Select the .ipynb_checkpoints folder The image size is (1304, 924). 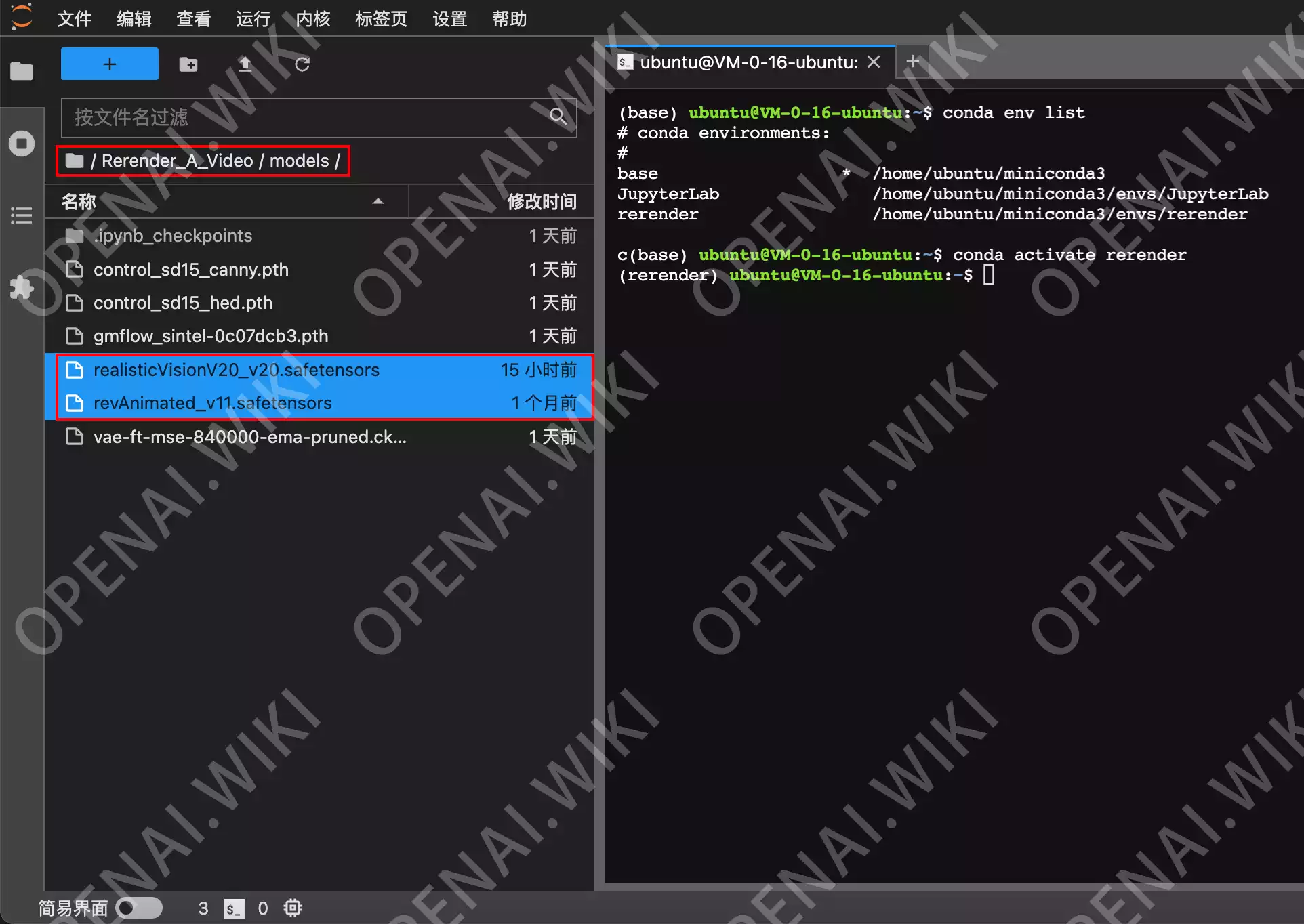(319, 236)
